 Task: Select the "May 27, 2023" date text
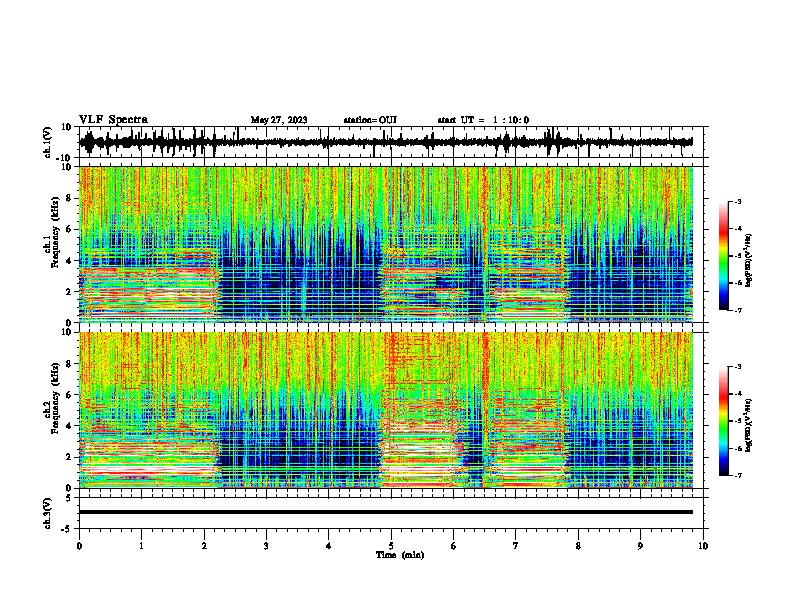pos(279,120)
